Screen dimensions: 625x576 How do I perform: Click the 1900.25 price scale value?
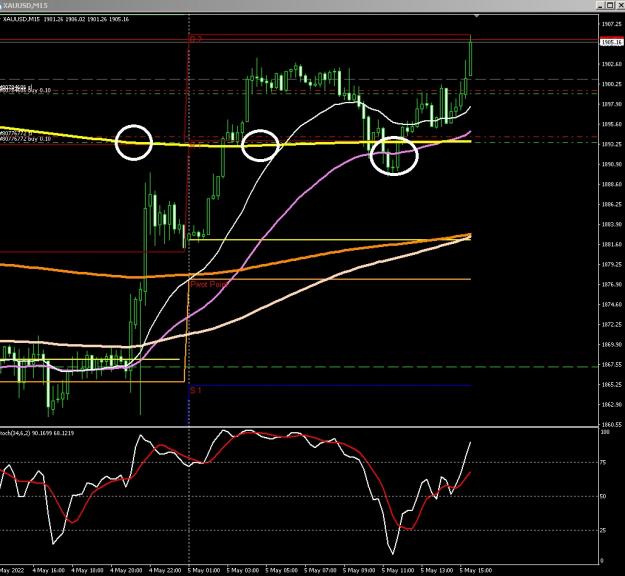pos(612,84)
